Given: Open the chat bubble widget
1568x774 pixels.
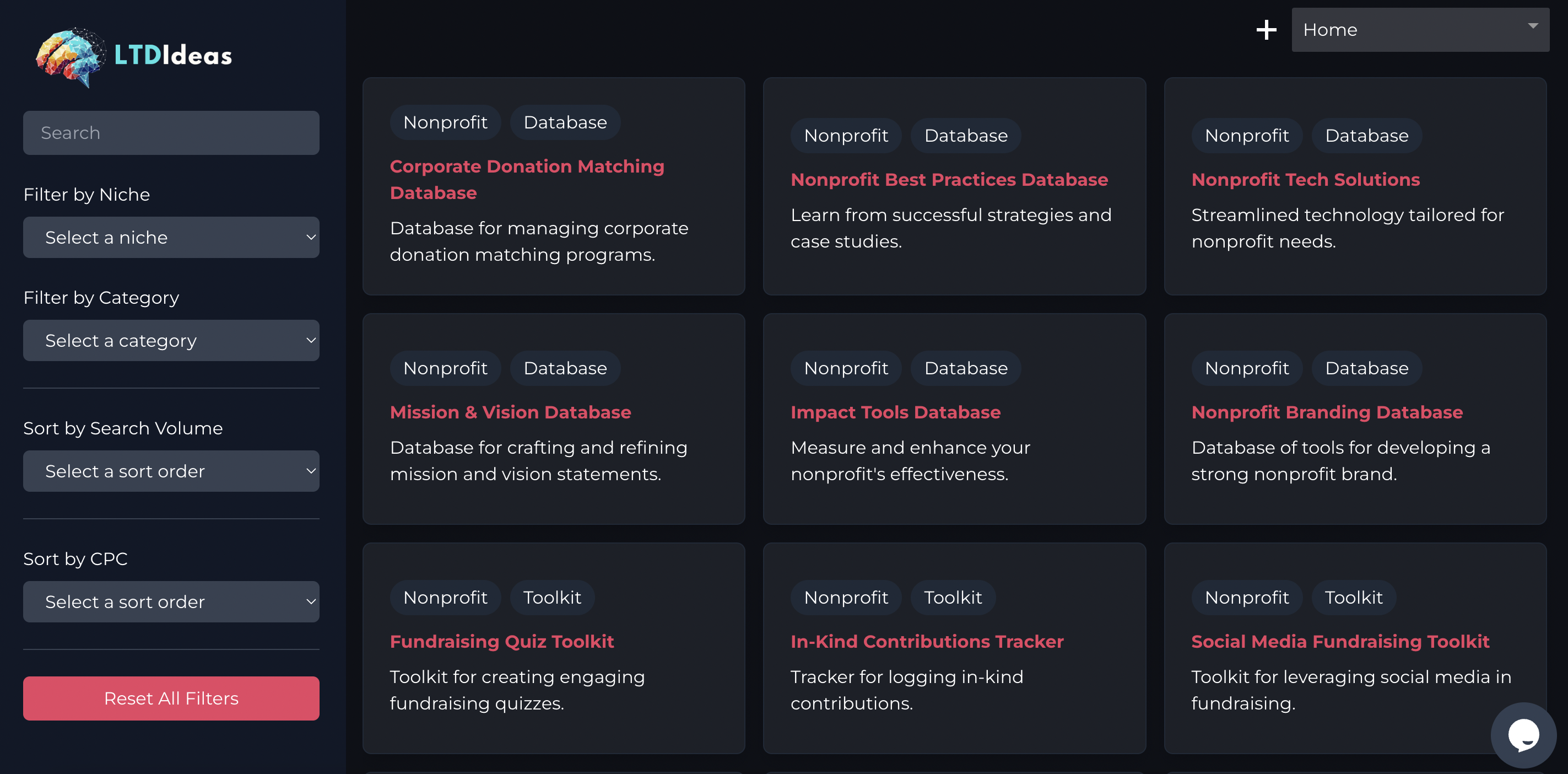Looking at the screenshot, I should click(x=1523, y=735).
